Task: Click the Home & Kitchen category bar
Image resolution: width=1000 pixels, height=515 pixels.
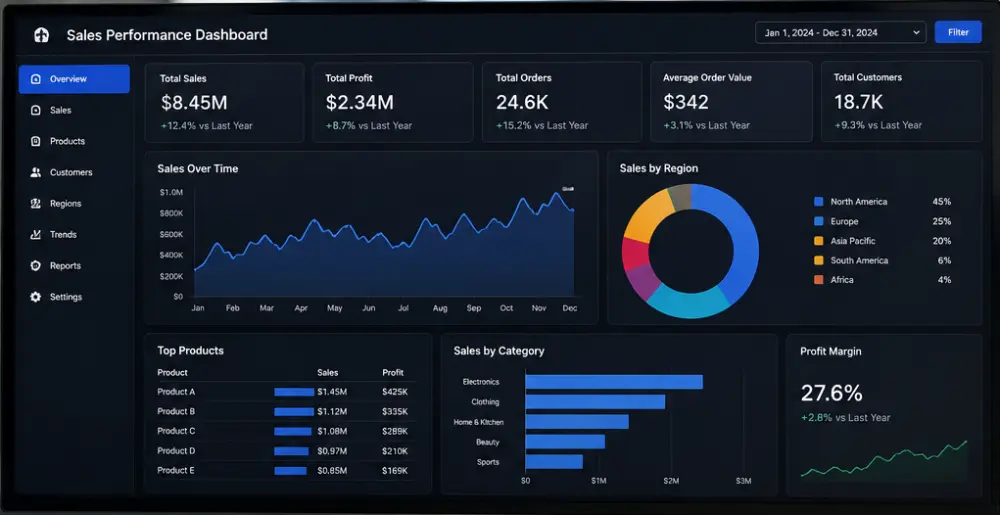Action: (x=577, y=422)
